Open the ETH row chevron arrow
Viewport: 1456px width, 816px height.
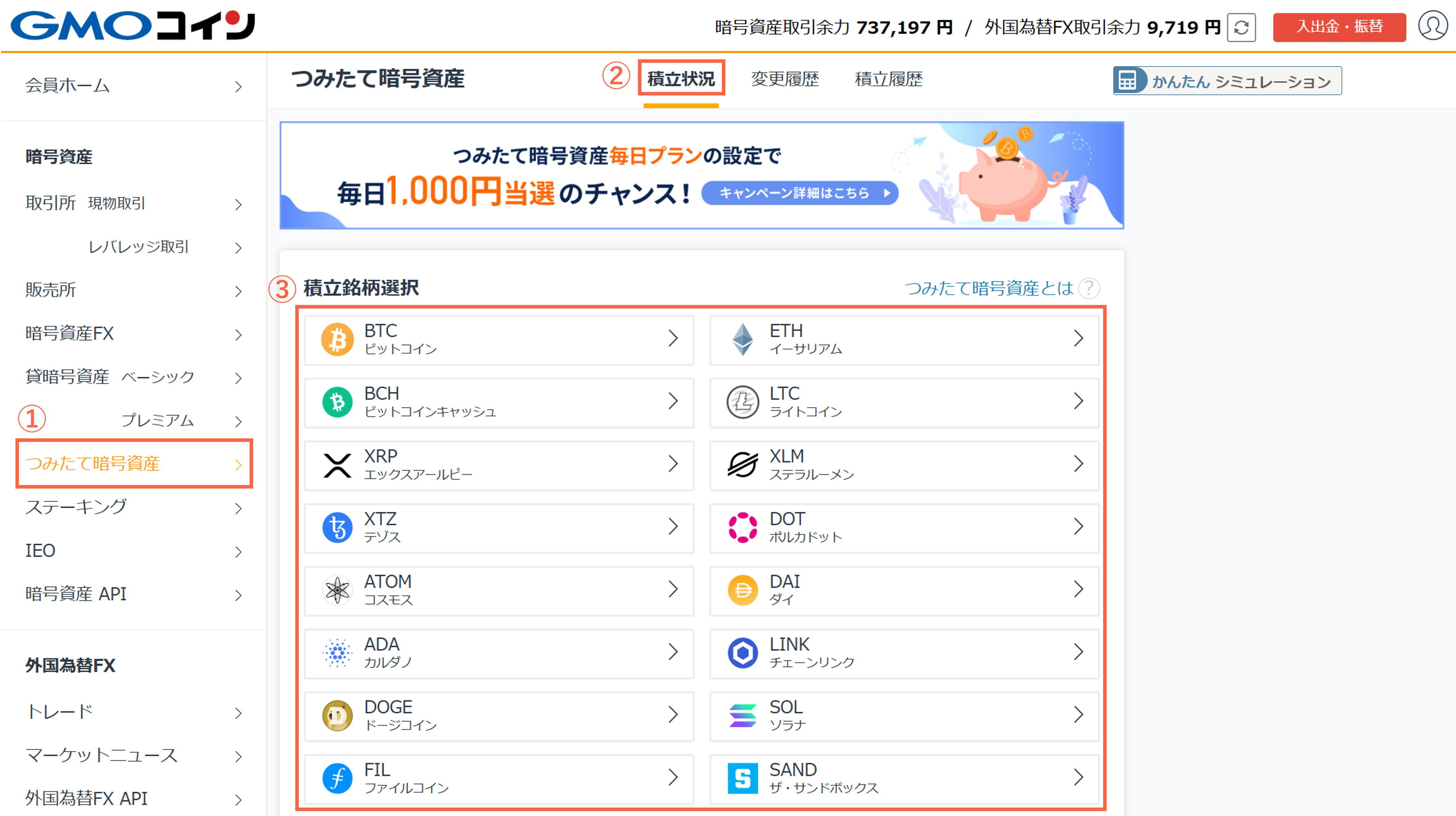click(x=1079, y=338)
